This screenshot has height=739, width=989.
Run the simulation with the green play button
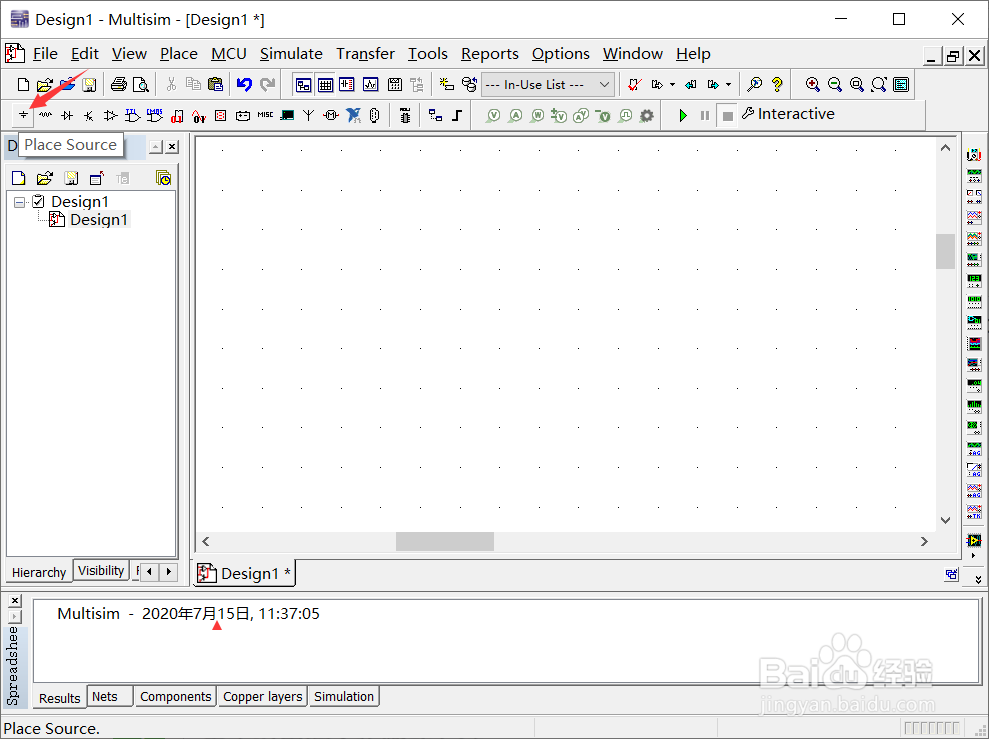pyautogui.click(x=682, y=115)
